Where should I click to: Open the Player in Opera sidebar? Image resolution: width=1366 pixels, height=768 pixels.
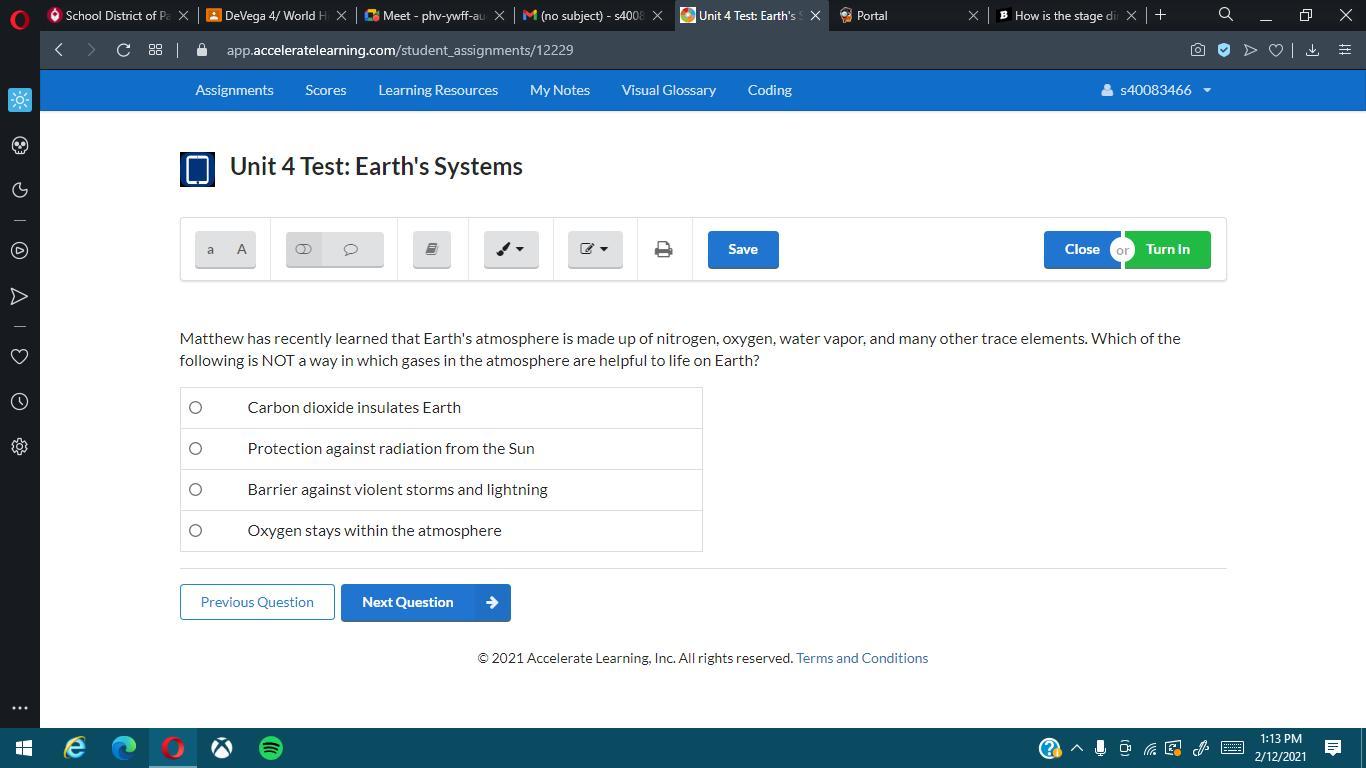(20, 250)
